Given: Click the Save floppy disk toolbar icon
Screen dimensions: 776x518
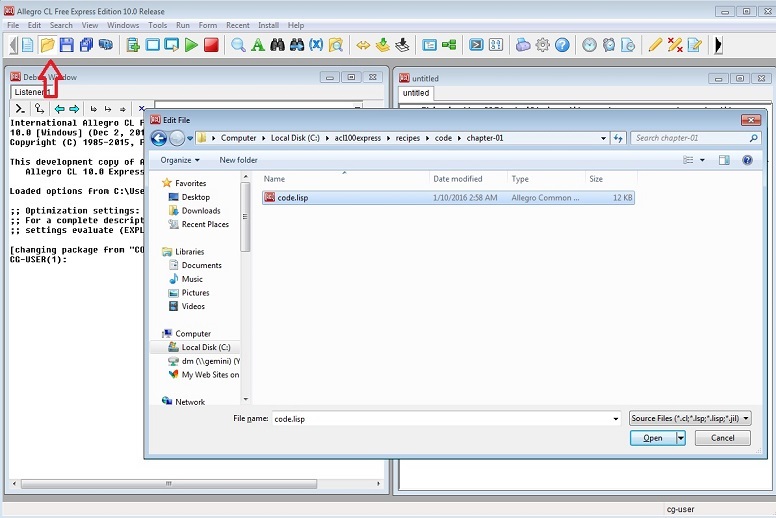Looking at the screenshot, I should [x=66, y=45].
